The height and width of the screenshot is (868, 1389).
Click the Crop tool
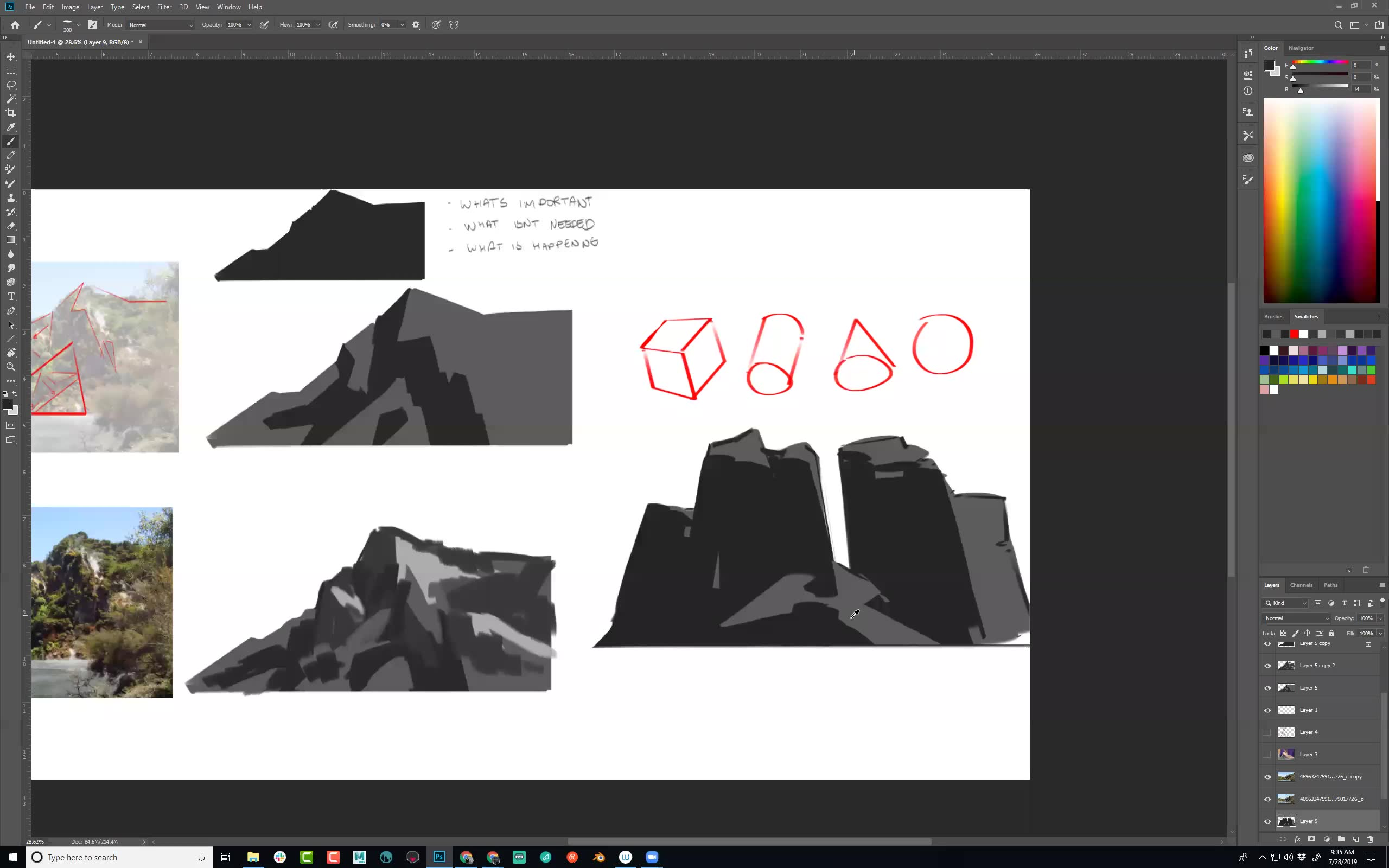click(x=11, y=113)
